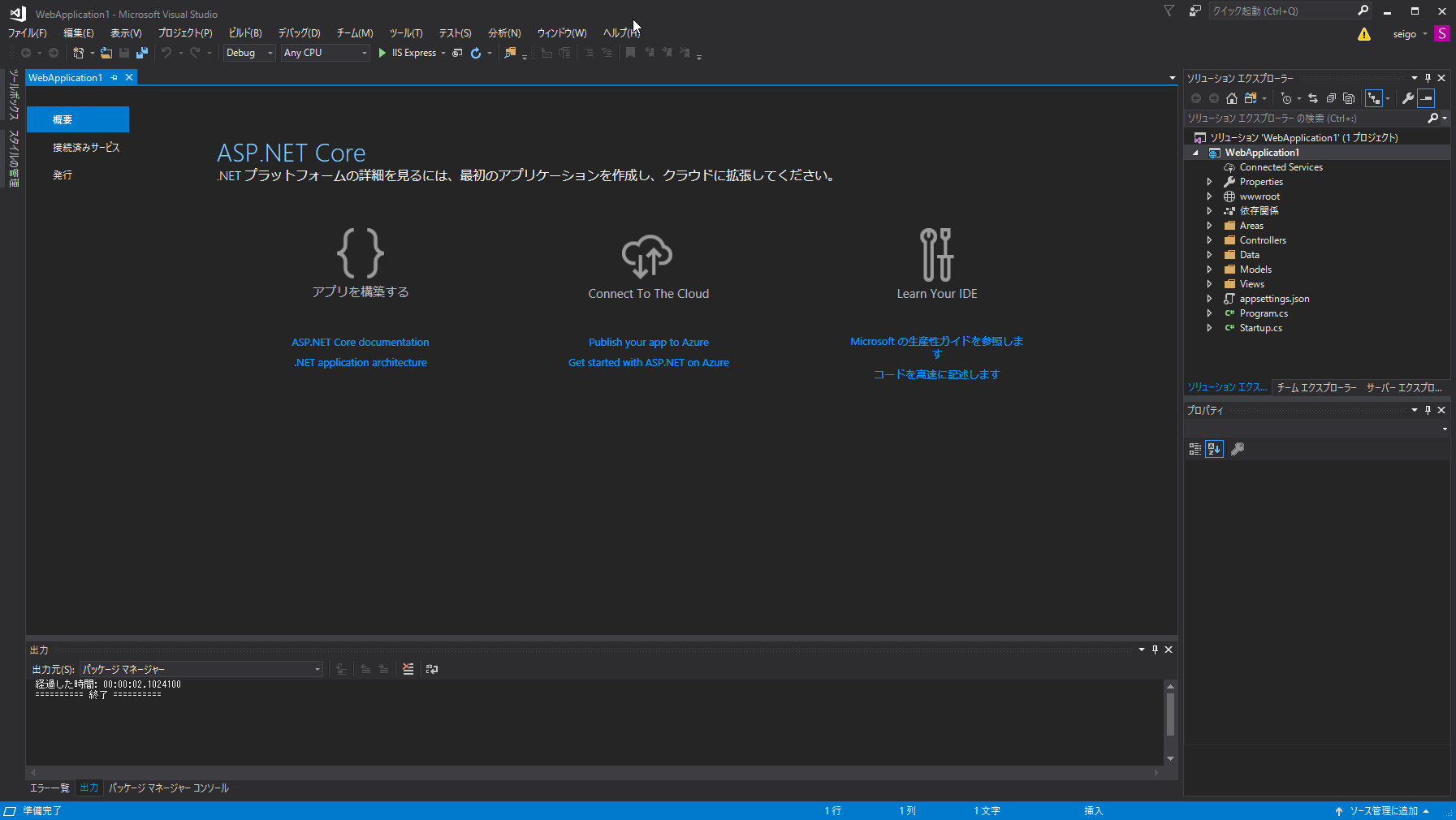Expand the Controllers tree node

[x=1210, y=240]
